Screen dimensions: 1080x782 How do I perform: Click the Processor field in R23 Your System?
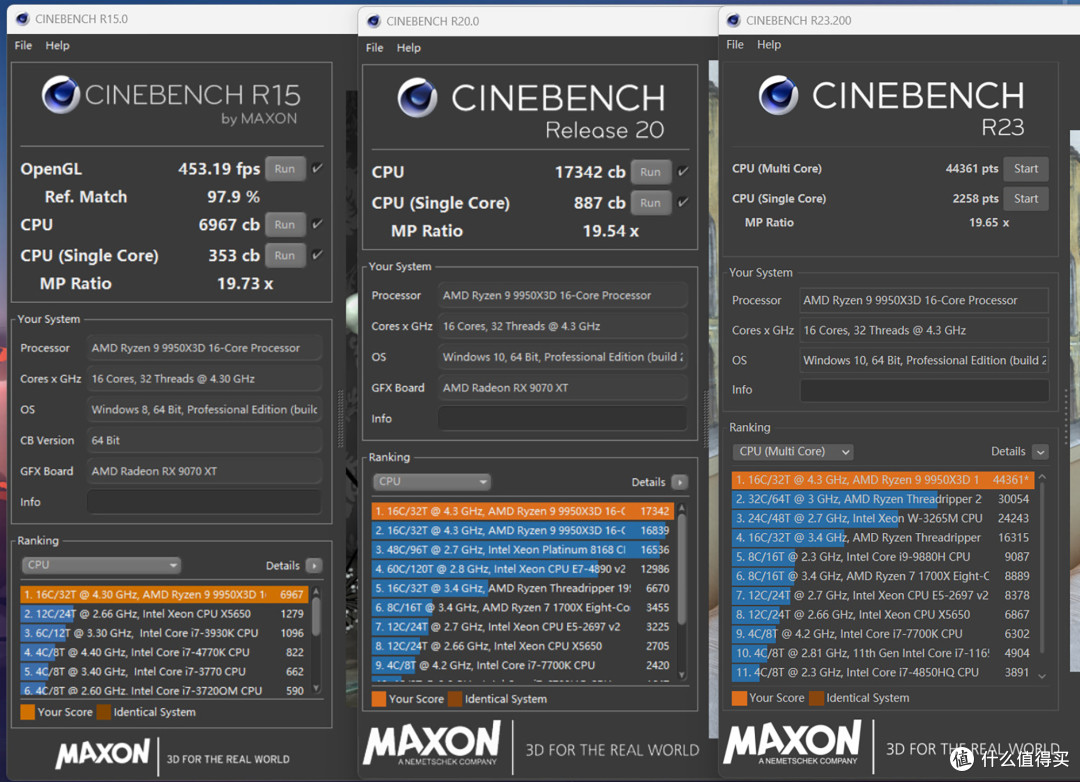click(924, 300)
